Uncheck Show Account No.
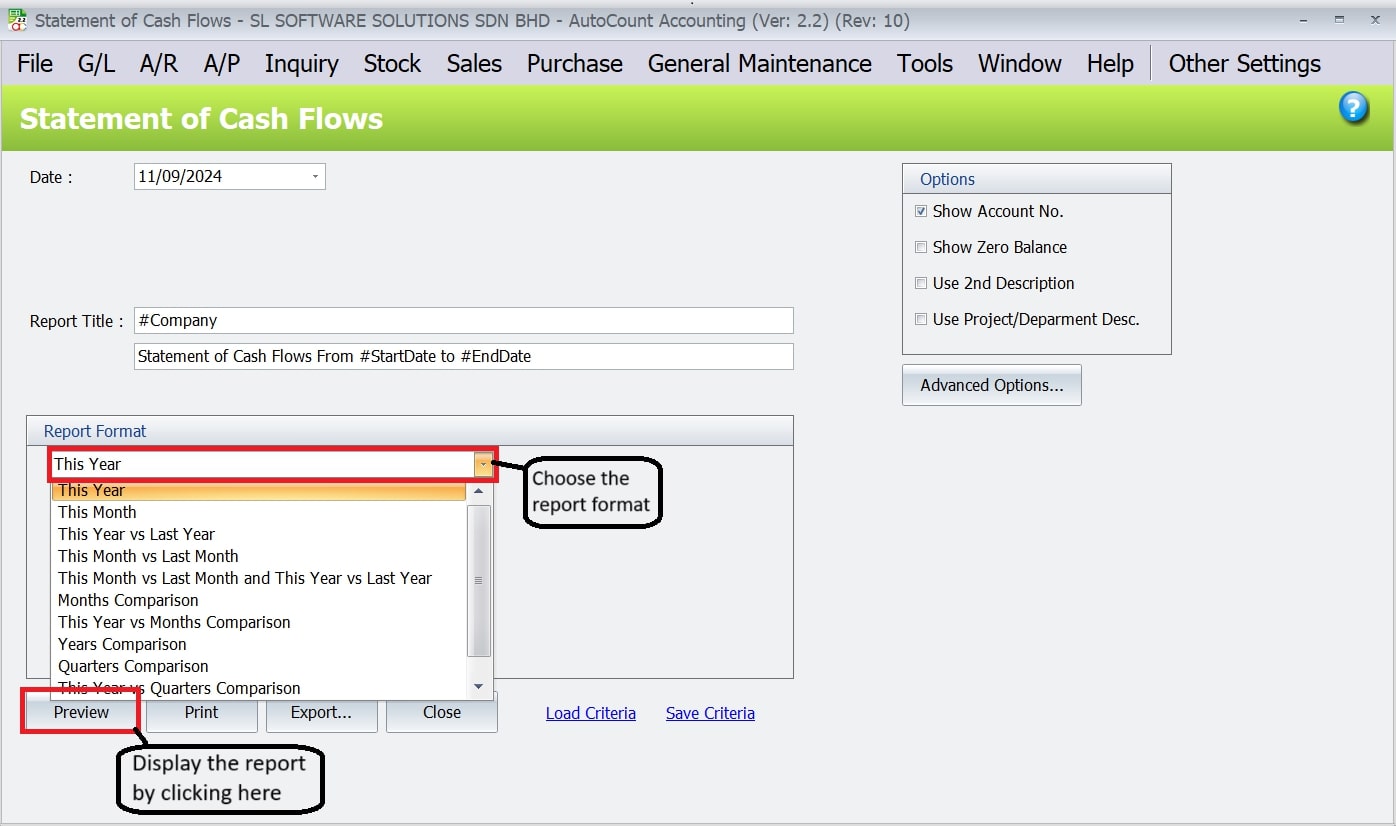Screen dimensions: 1396x826 [x=921, y=211]
